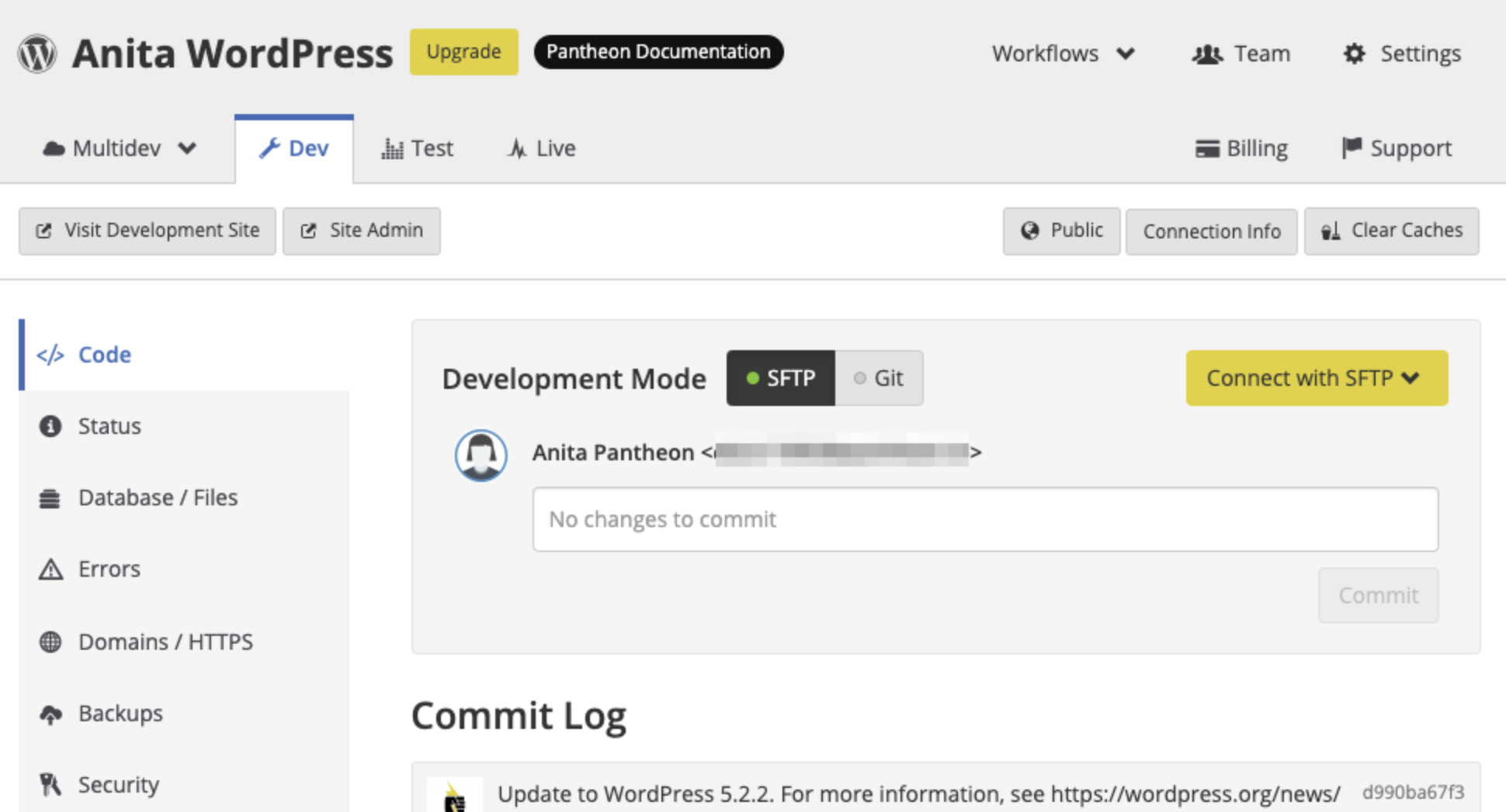
Task: Click the Team people icon
Action: click(1206, 54)
